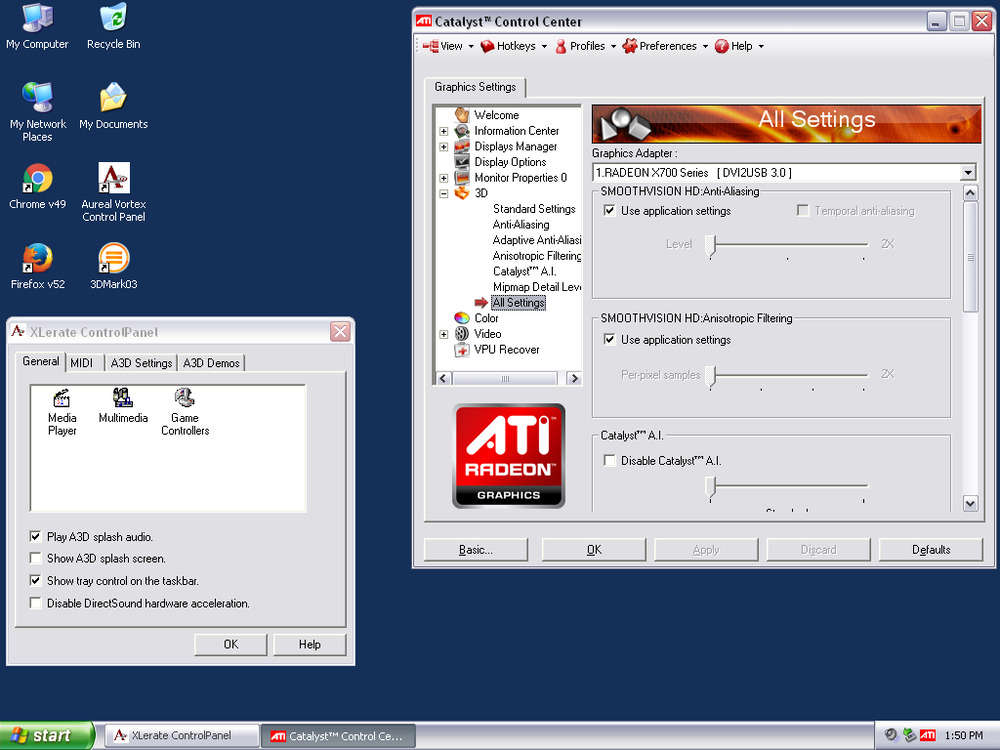The height and width of the screenshot is (750, 1000).
Task: Open the Profiles menu dropdown
Action: pyautogui.click(x=585, y=46)
